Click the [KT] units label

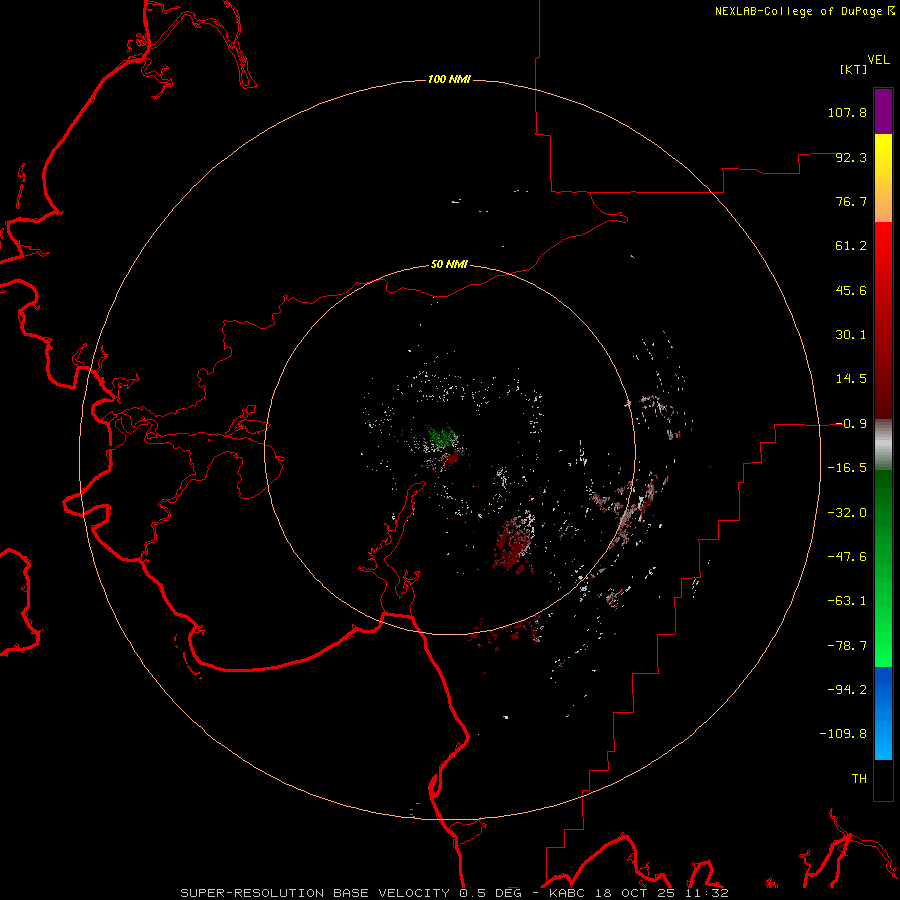point(854,69)
